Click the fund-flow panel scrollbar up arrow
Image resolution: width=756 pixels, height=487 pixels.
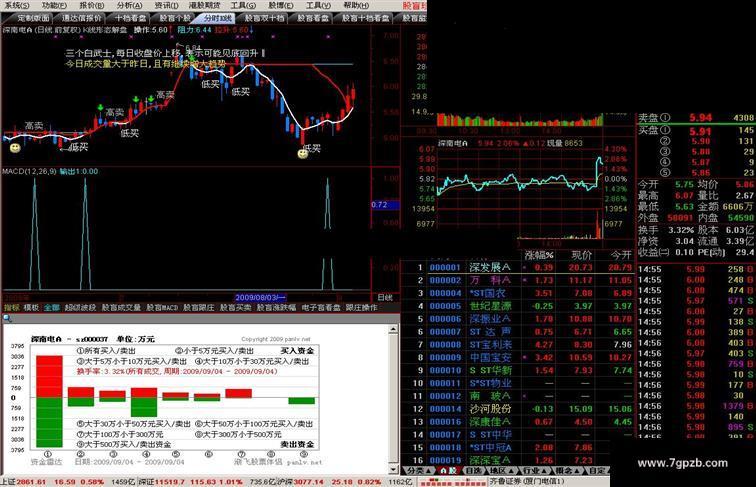pos(393,329)
